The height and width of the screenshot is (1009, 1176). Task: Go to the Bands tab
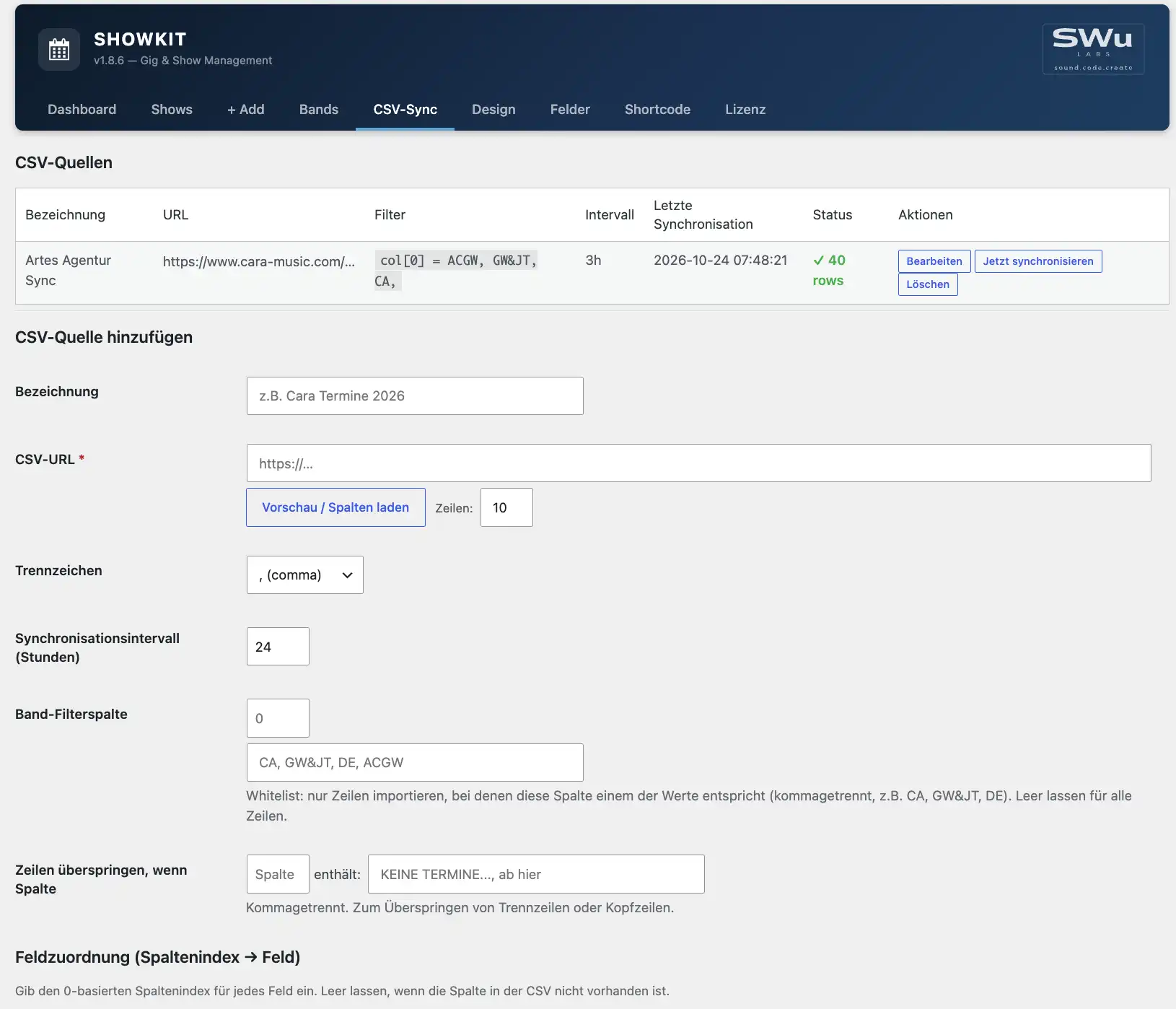[319, 110]
